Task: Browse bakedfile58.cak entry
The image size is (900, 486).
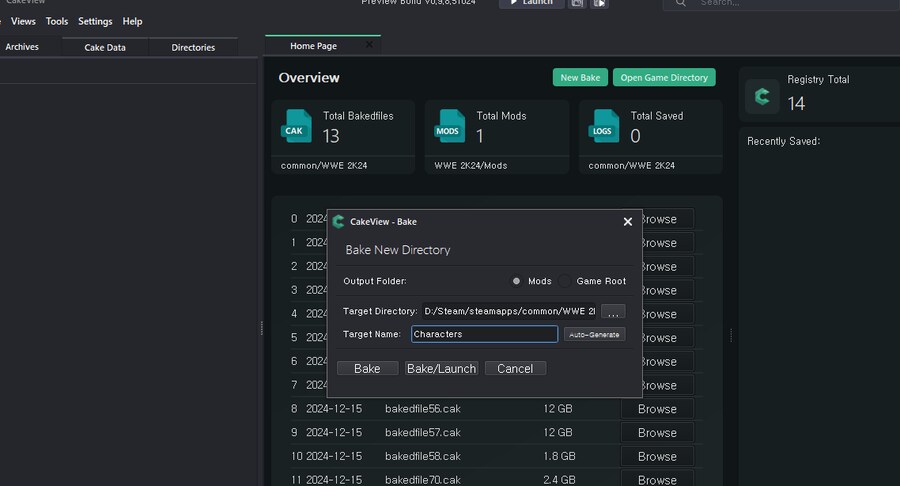Action: [657, 456]
